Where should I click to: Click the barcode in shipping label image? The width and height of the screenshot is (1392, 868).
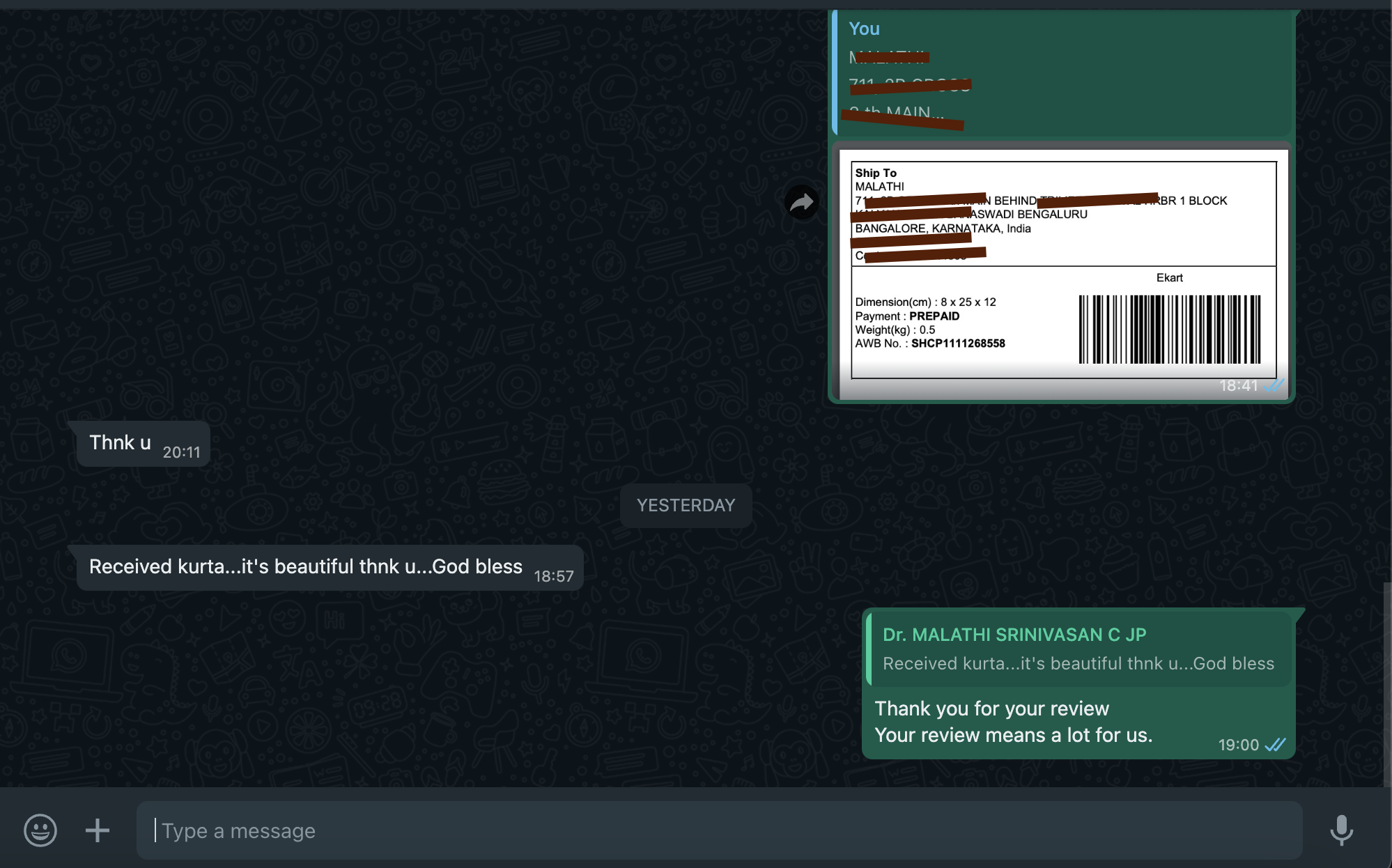[1169, 330]
